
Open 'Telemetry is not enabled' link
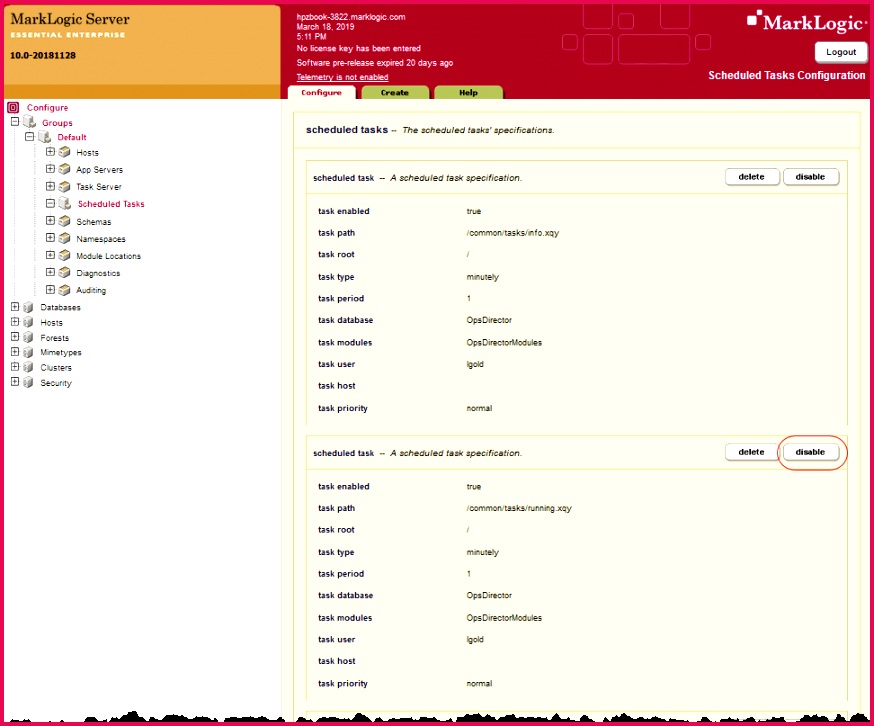[x=342, y=77]
